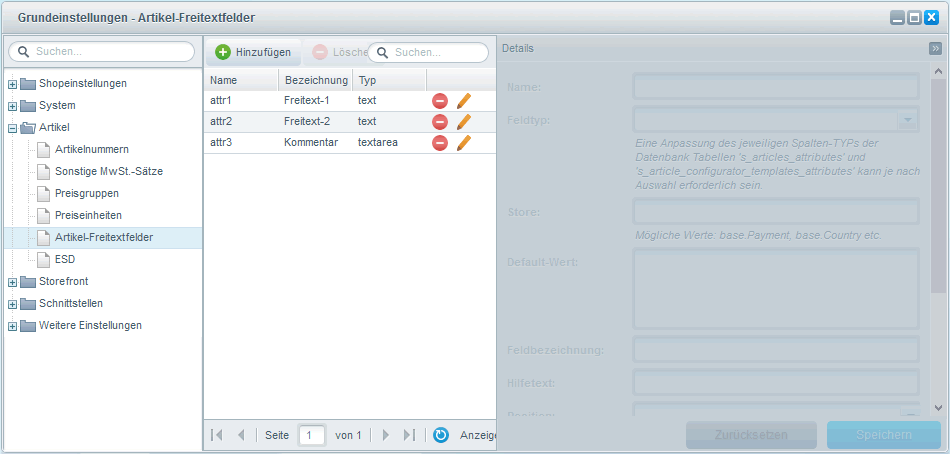Sort by the Bezeichnung column header
This screenshot has width=950, height=454.
pos(316,80)
